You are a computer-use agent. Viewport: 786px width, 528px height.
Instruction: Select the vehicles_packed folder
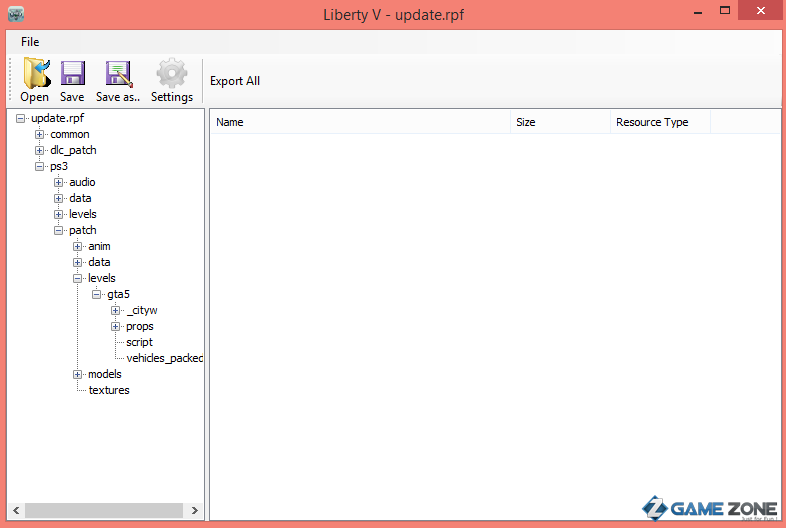164,359
